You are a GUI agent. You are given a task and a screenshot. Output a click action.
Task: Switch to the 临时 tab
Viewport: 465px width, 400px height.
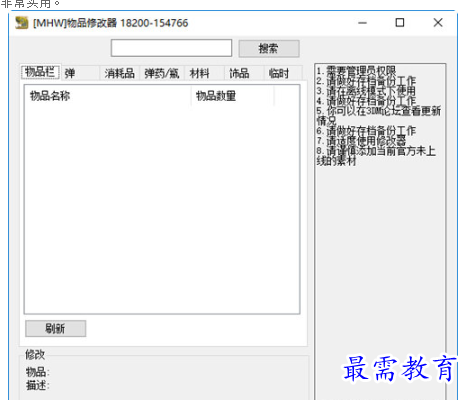(x=283, y=73)
